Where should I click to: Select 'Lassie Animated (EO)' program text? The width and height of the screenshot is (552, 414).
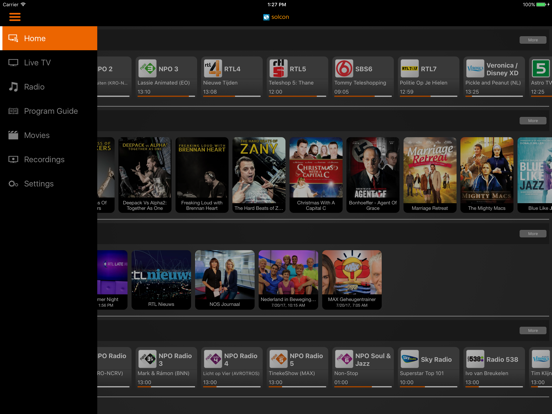pos(164,83)
